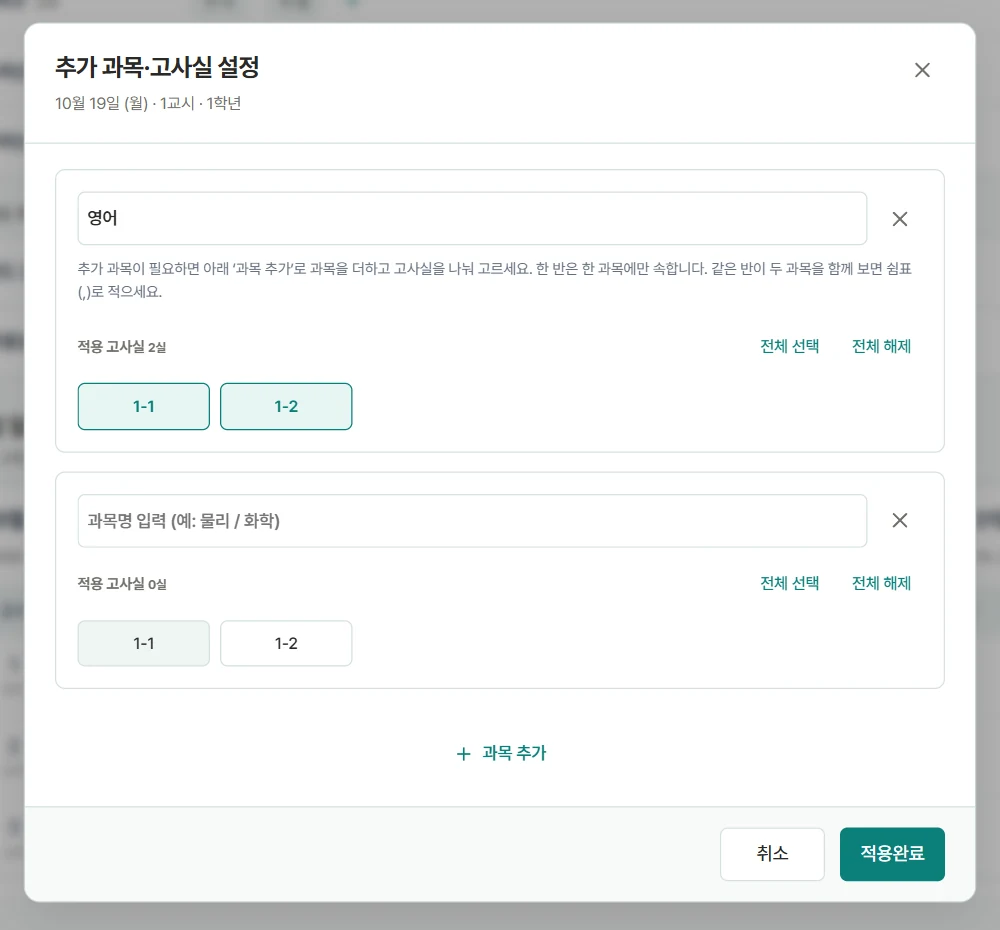This screenshot has height=930, width=1000.
Task: Click 전체 해제 for the second subject
Action: coord(881,583)
